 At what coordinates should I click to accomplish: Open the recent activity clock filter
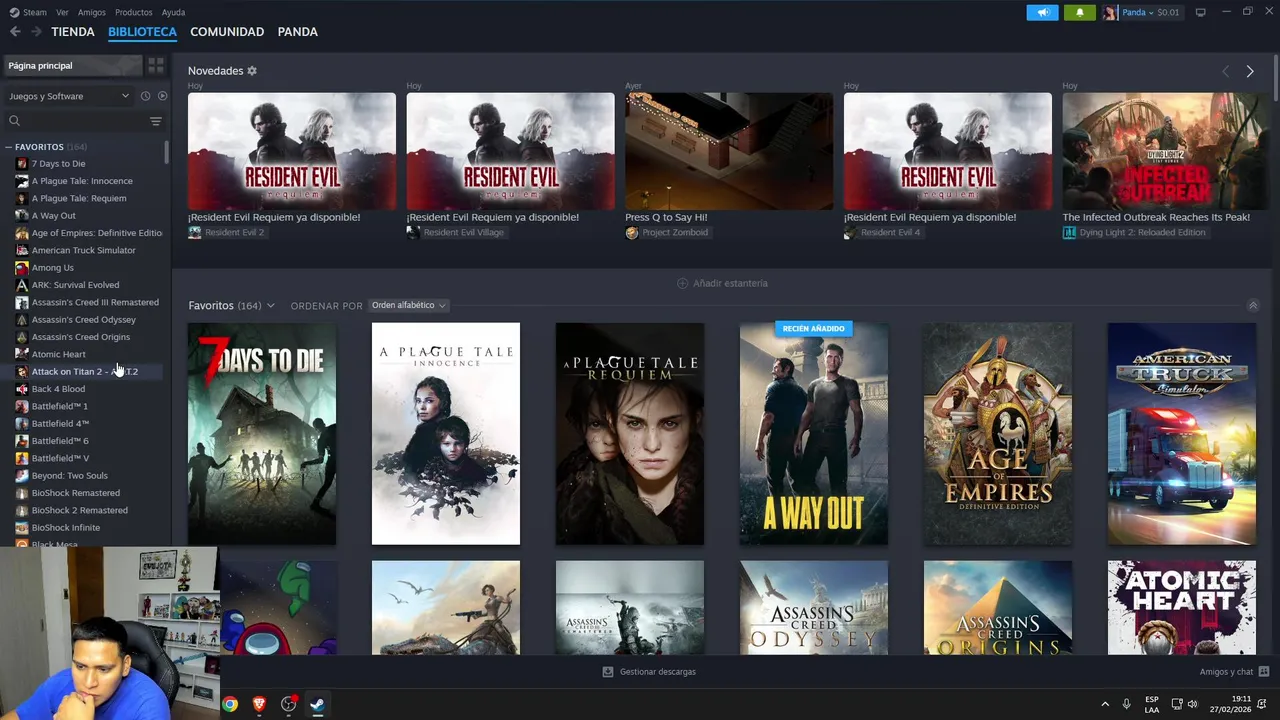point(145,96)
